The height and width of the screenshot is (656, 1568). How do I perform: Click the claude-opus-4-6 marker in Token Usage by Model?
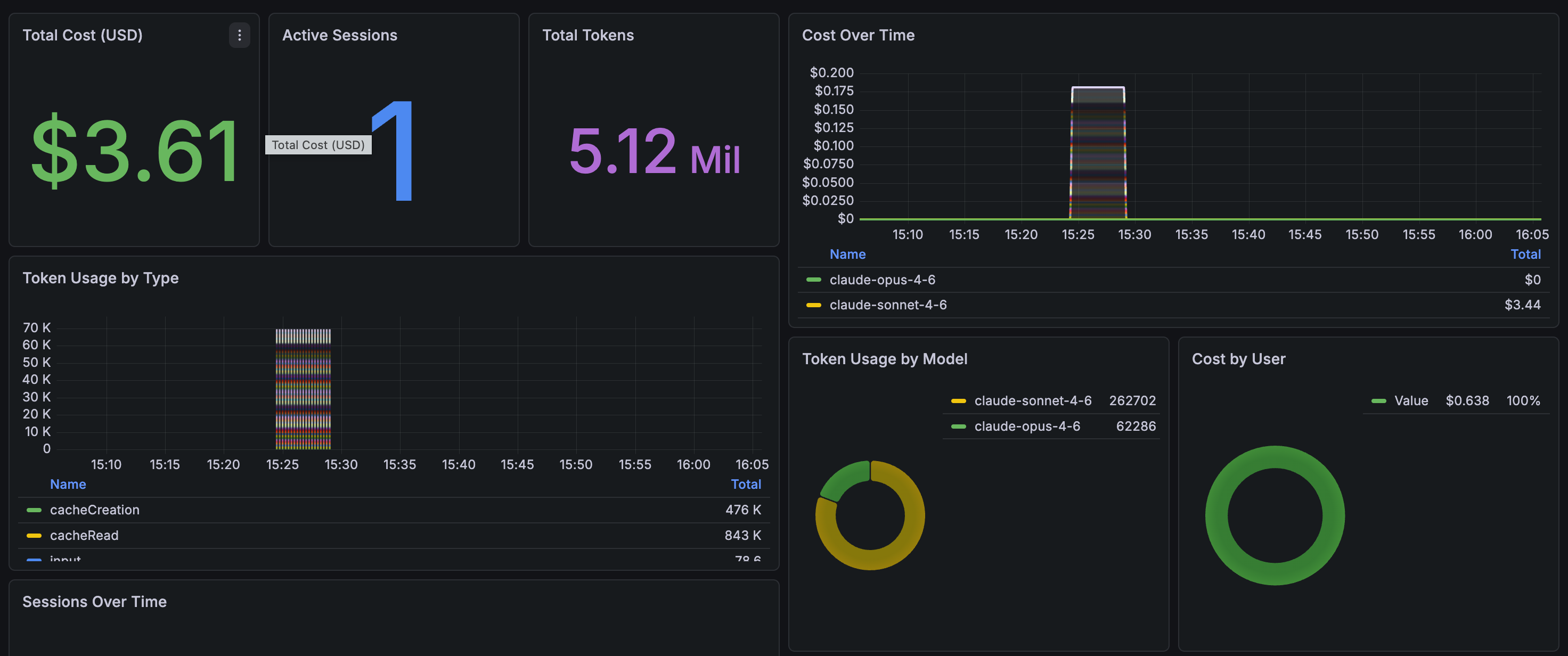point(959,426)
